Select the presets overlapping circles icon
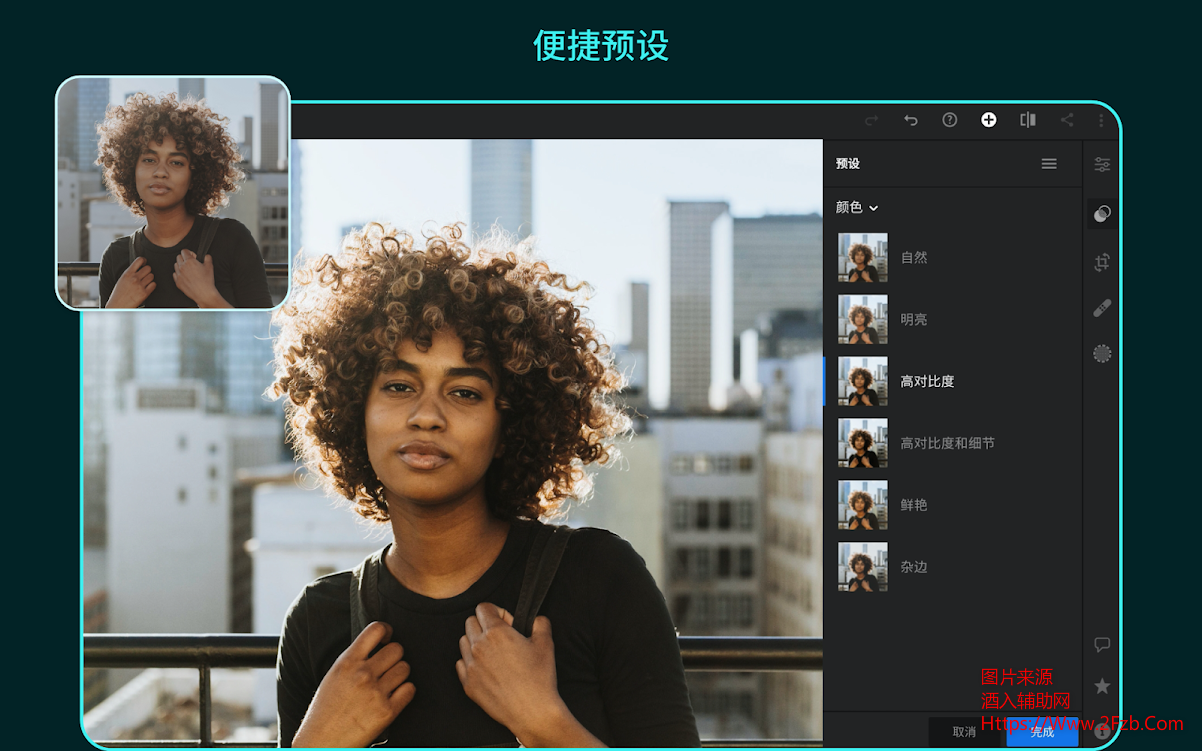Image resolution: width=1202 pixels, height=751 pixels. coord(1102,213)
